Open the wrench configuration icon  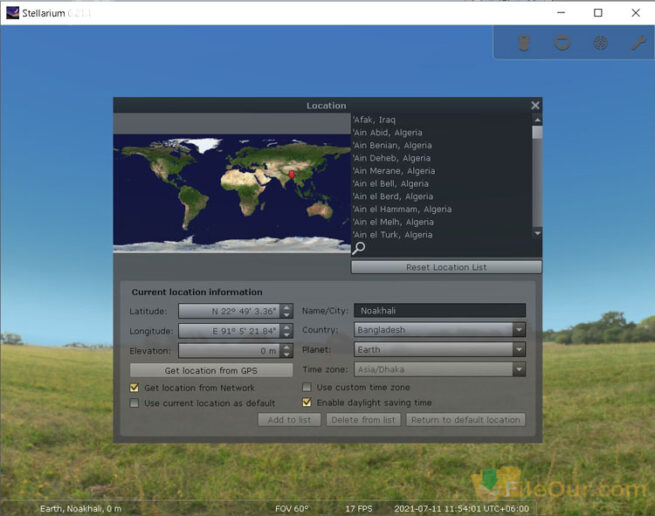point(638,43)
